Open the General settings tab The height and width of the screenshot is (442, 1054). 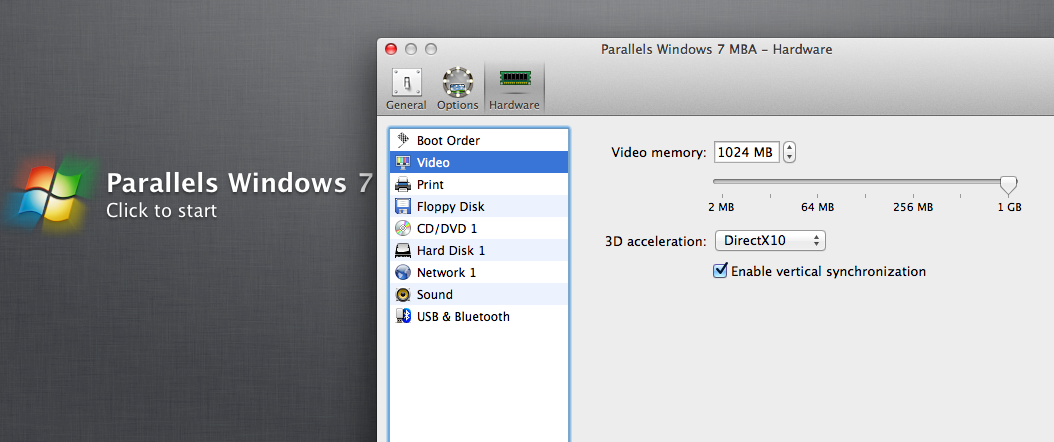[x=406, y=89]
